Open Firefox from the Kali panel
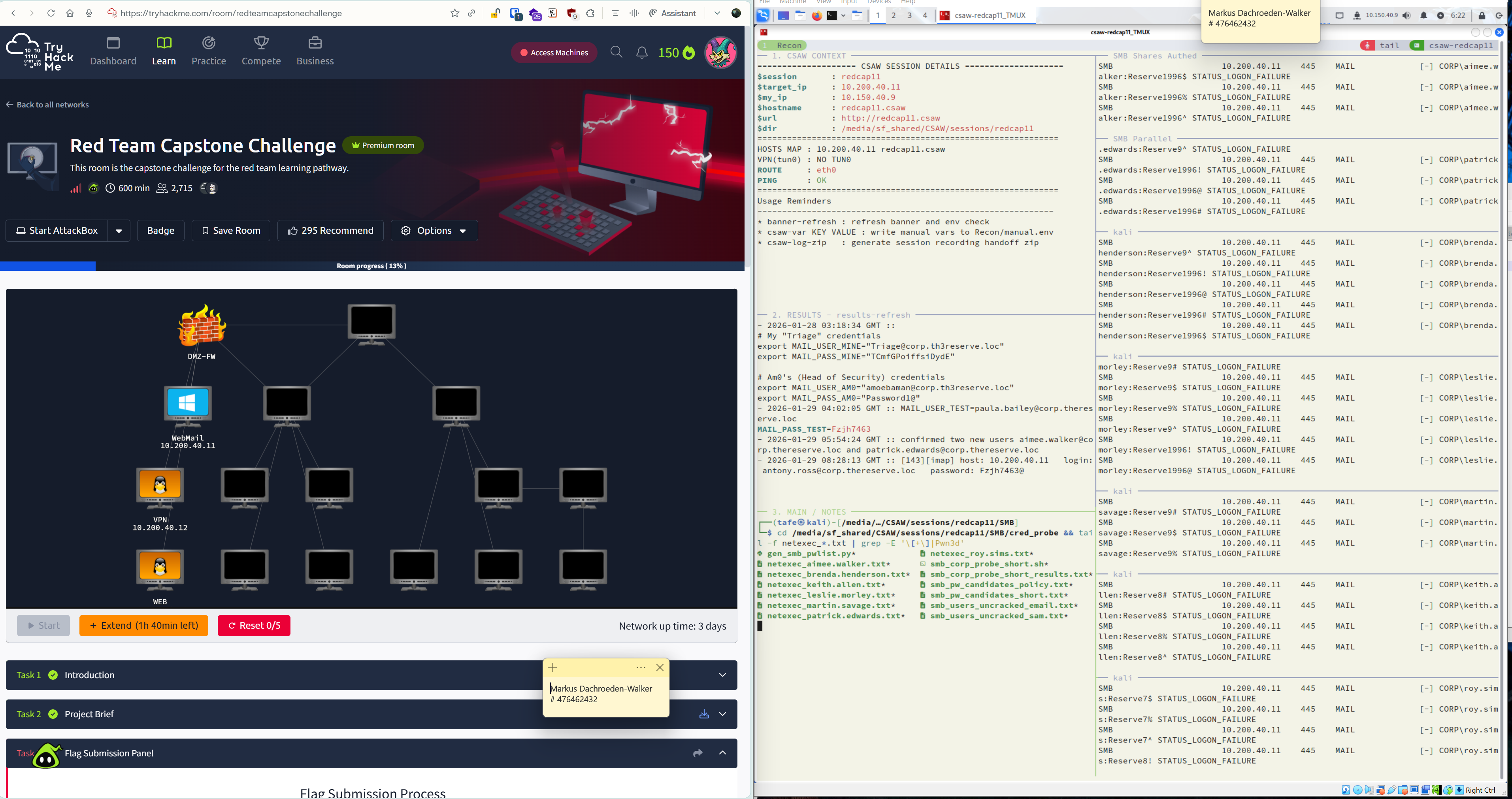1512x799 pixels. (x=816, y=16)
